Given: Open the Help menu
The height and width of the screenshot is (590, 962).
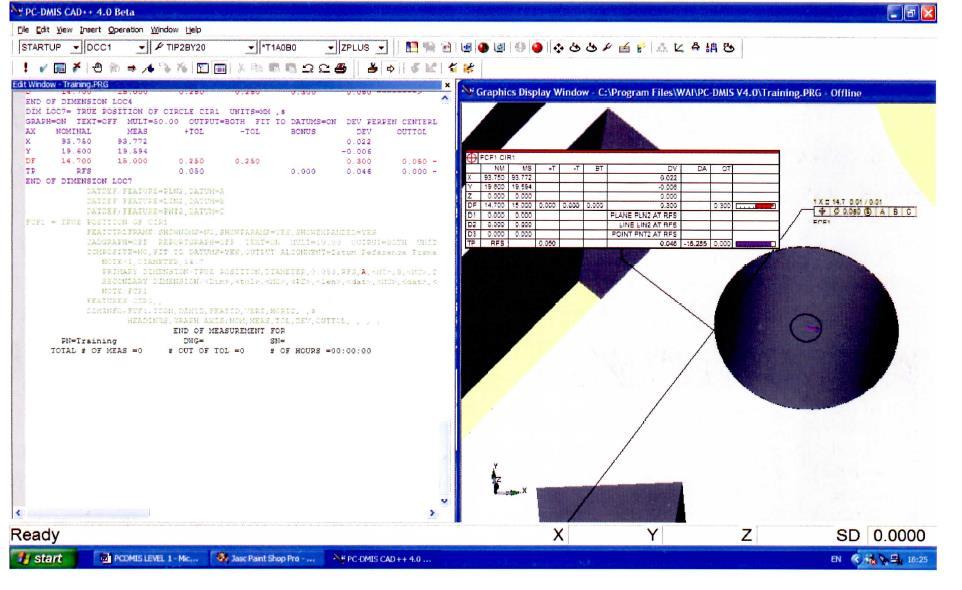Looking at the screenshot, I should tap(193, 29).
